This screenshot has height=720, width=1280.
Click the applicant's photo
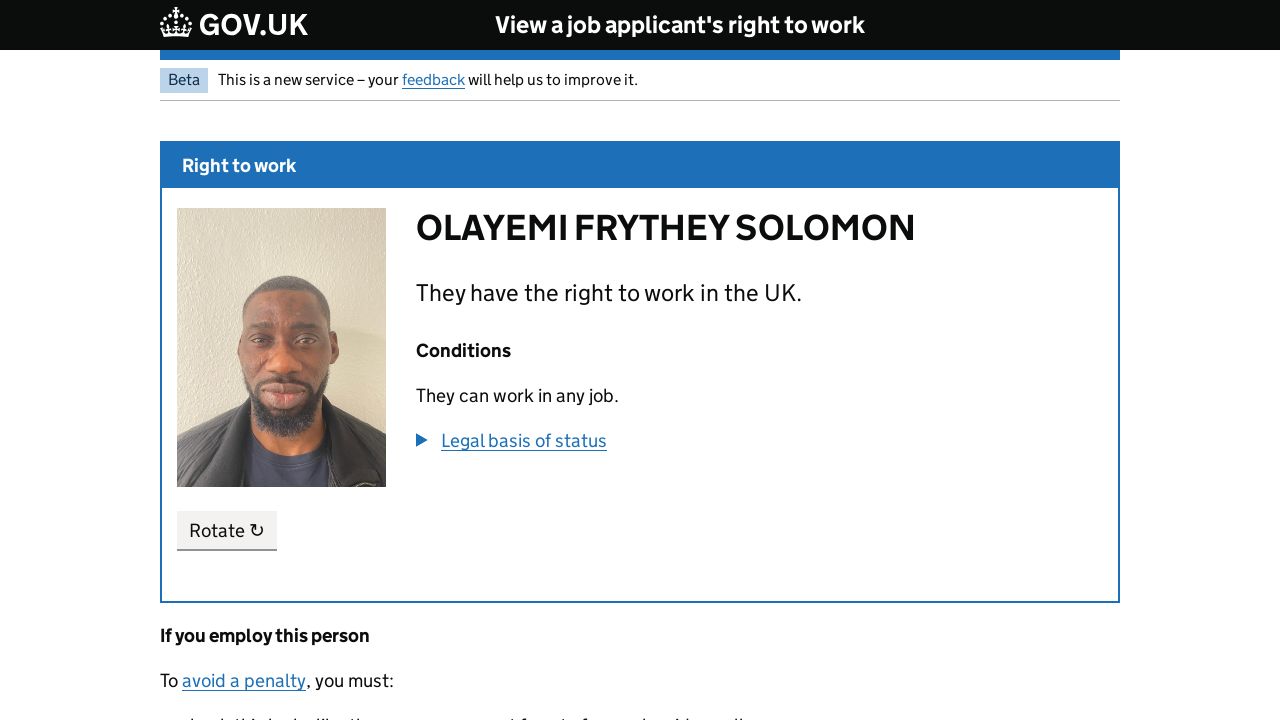pyautogui.click(x=281, y=347)
